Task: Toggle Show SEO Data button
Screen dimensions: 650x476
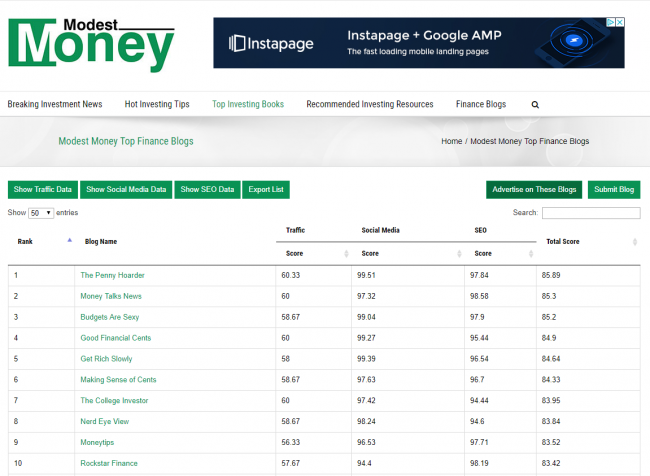Action: point(208,189)
